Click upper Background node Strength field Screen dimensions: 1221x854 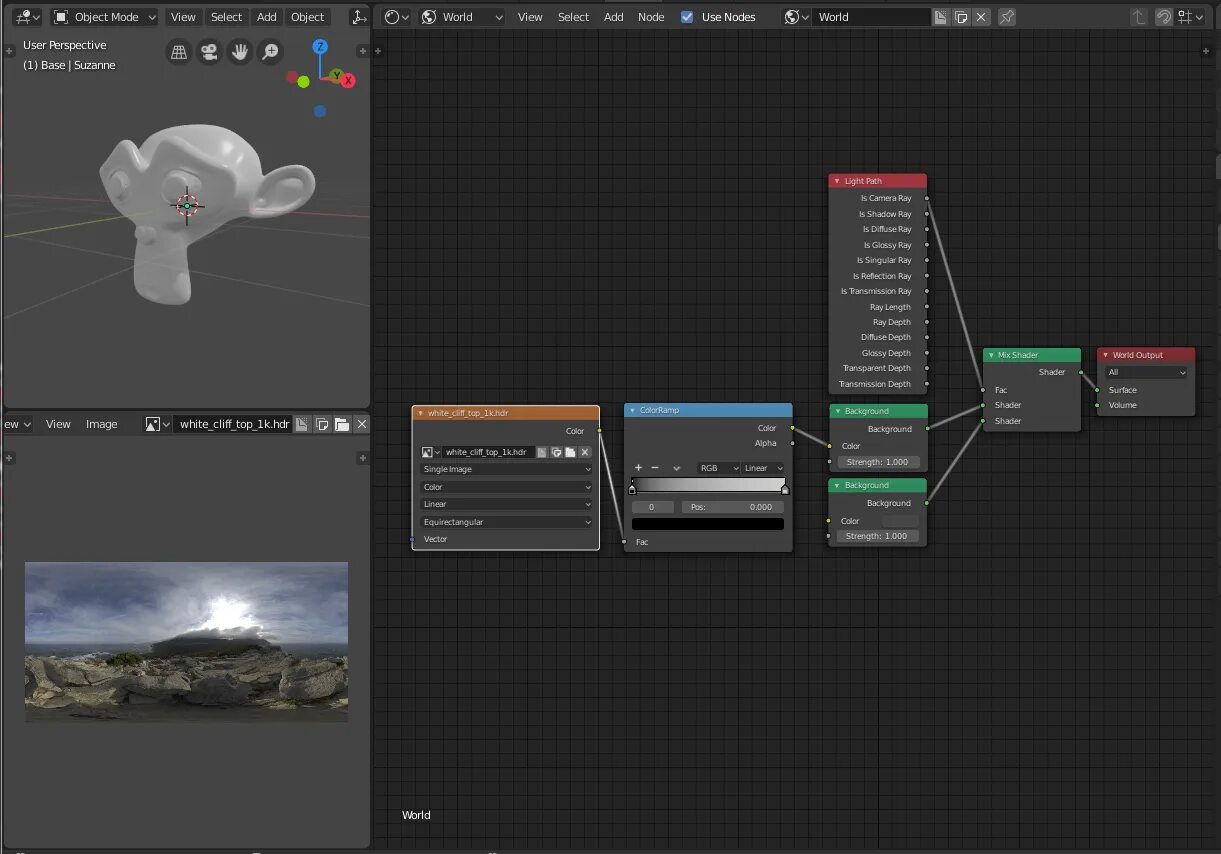pyautogui.click(x=876, y=462)
